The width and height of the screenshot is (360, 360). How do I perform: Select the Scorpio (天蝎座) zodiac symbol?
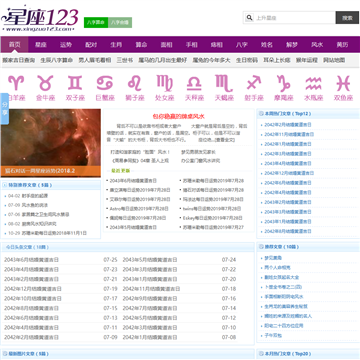click(224, 83)
